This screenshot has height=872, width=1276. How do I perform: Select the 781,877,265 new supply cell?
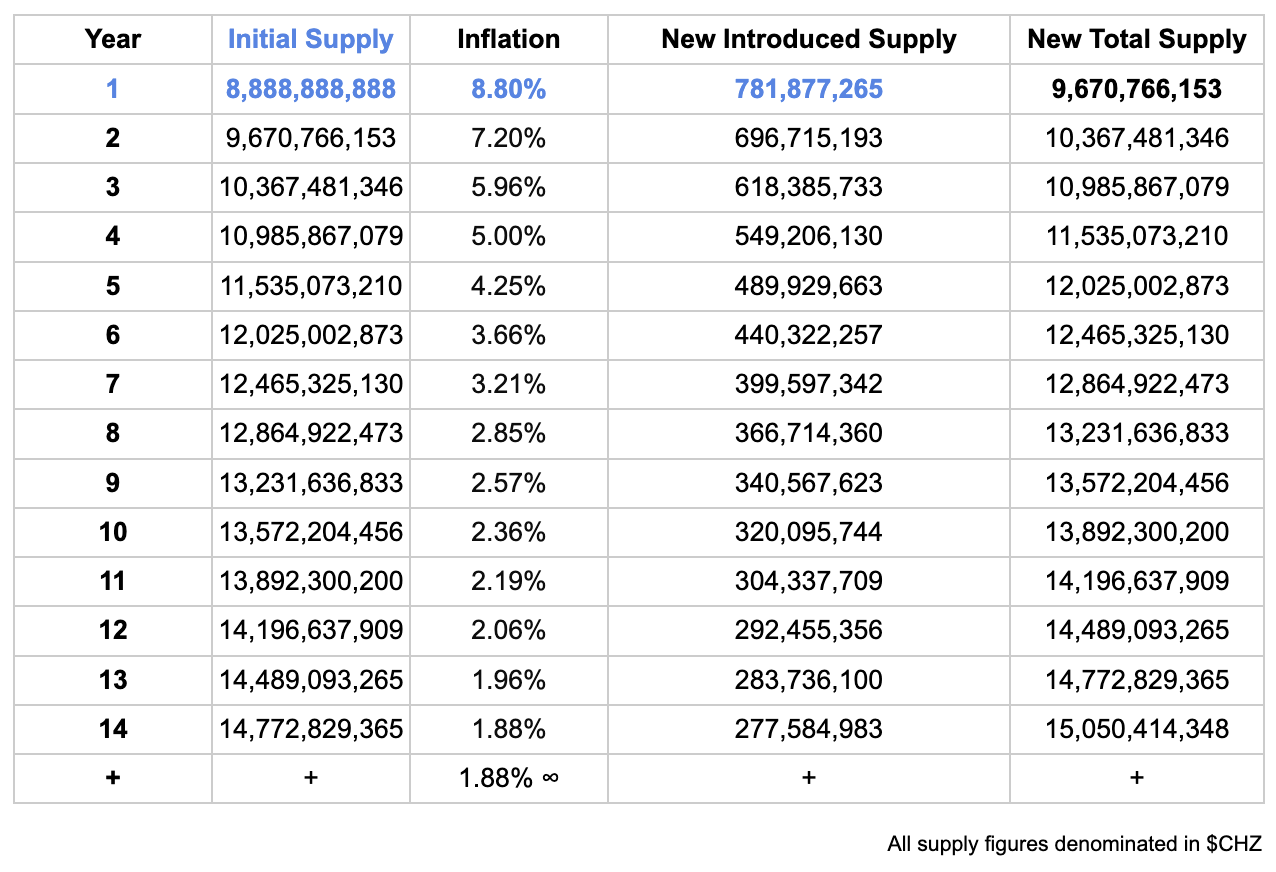tap(808, 89)
